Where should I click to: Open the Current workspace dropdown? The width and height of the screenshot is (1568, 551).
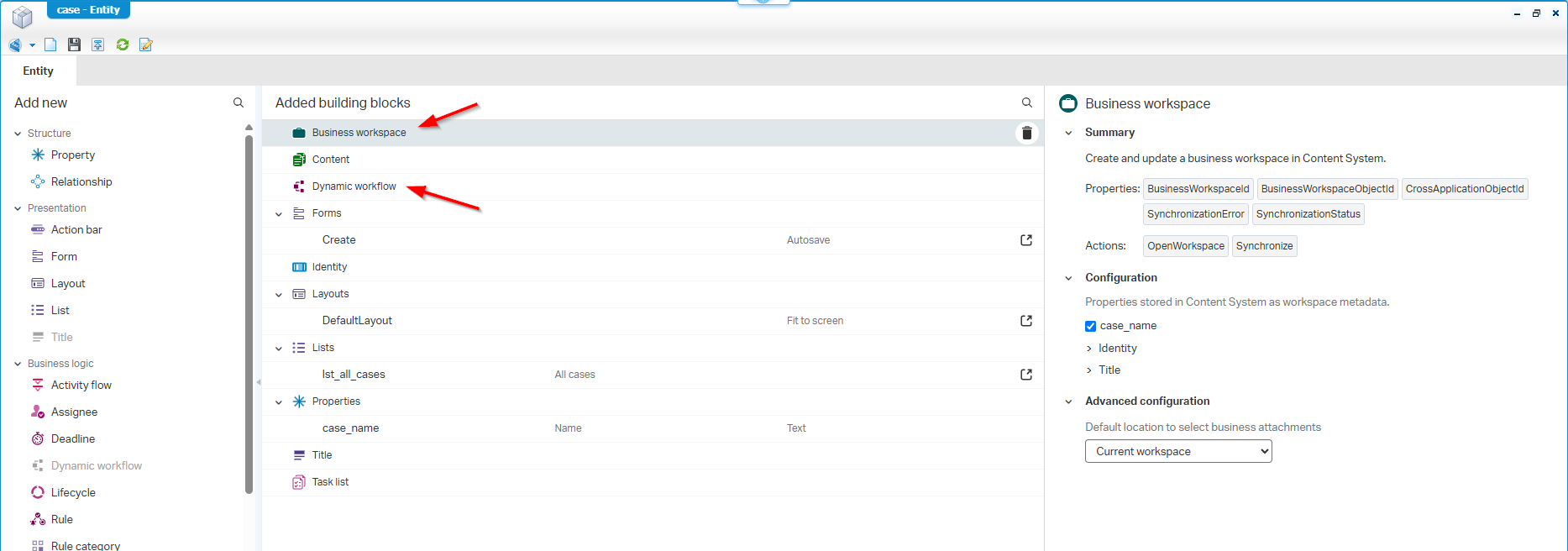click(x=1177, y=452)
